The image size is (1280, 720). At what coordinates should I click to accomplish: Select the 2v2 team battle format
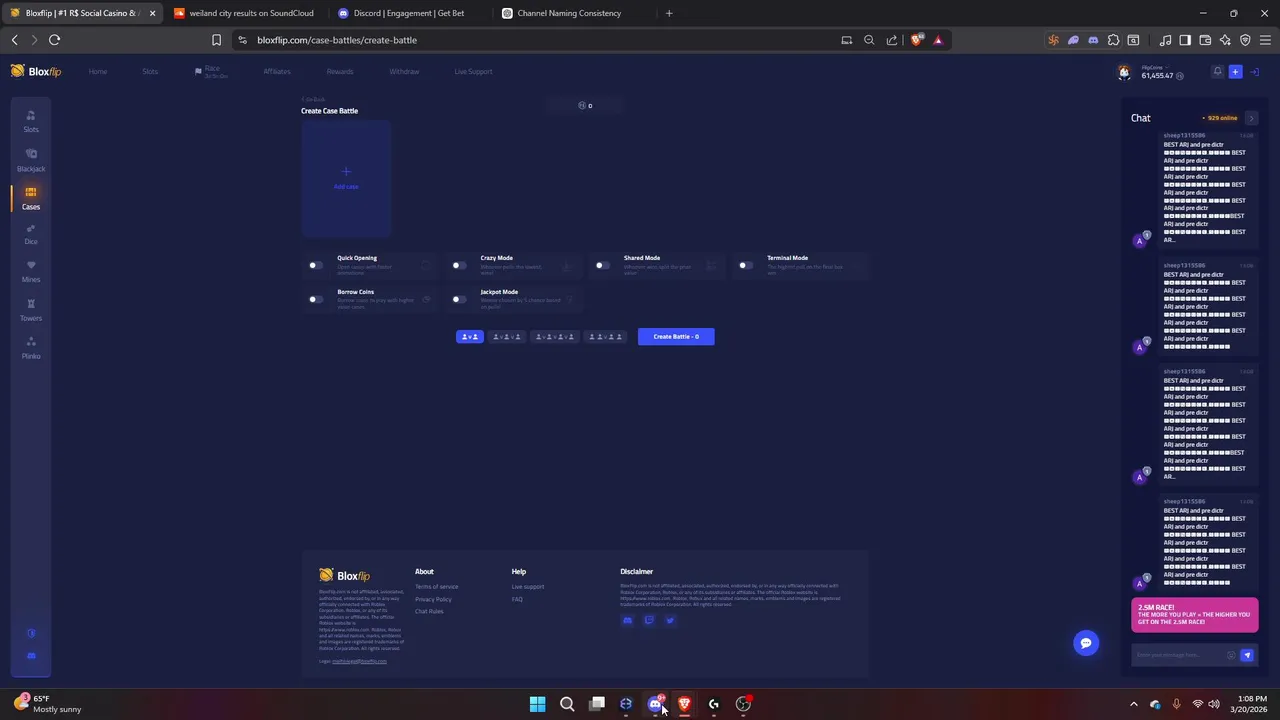[x=606, y=337]
